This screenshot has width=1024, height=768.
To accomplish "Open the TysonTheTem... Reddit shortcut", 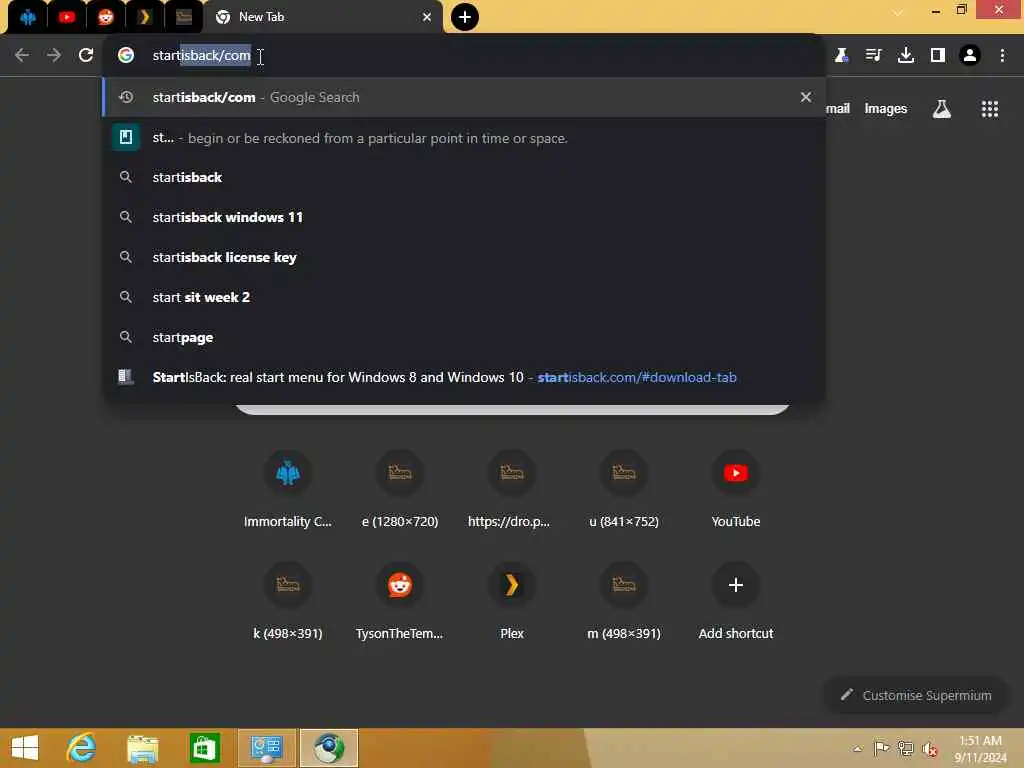I will 400,601.
